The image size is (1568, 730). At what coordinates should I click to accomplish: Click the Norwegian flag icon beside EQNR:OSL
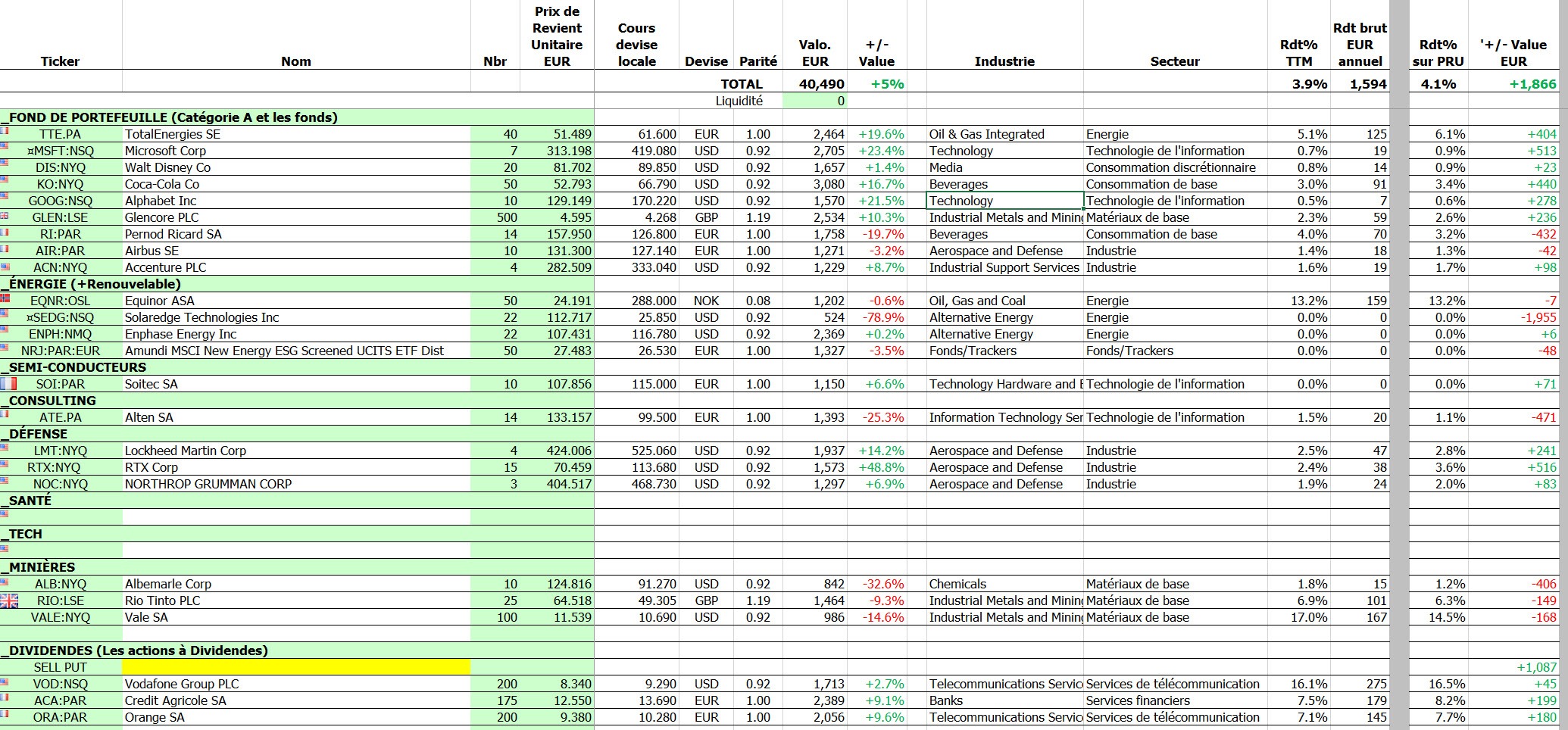click(5, 298)
